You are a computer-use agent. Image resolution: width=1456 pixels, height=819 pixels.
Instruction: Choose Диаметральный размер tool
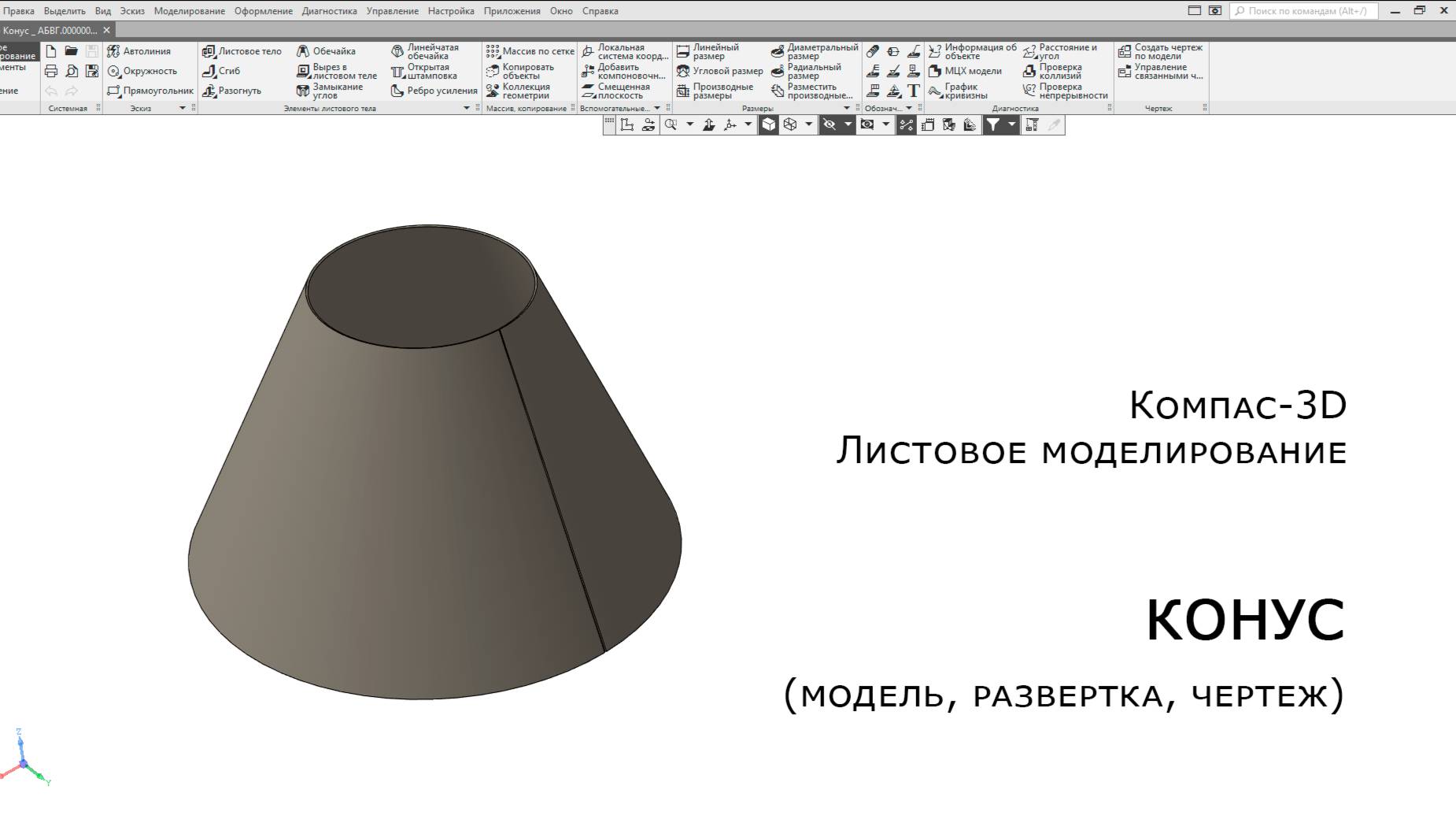pos(814,51)
